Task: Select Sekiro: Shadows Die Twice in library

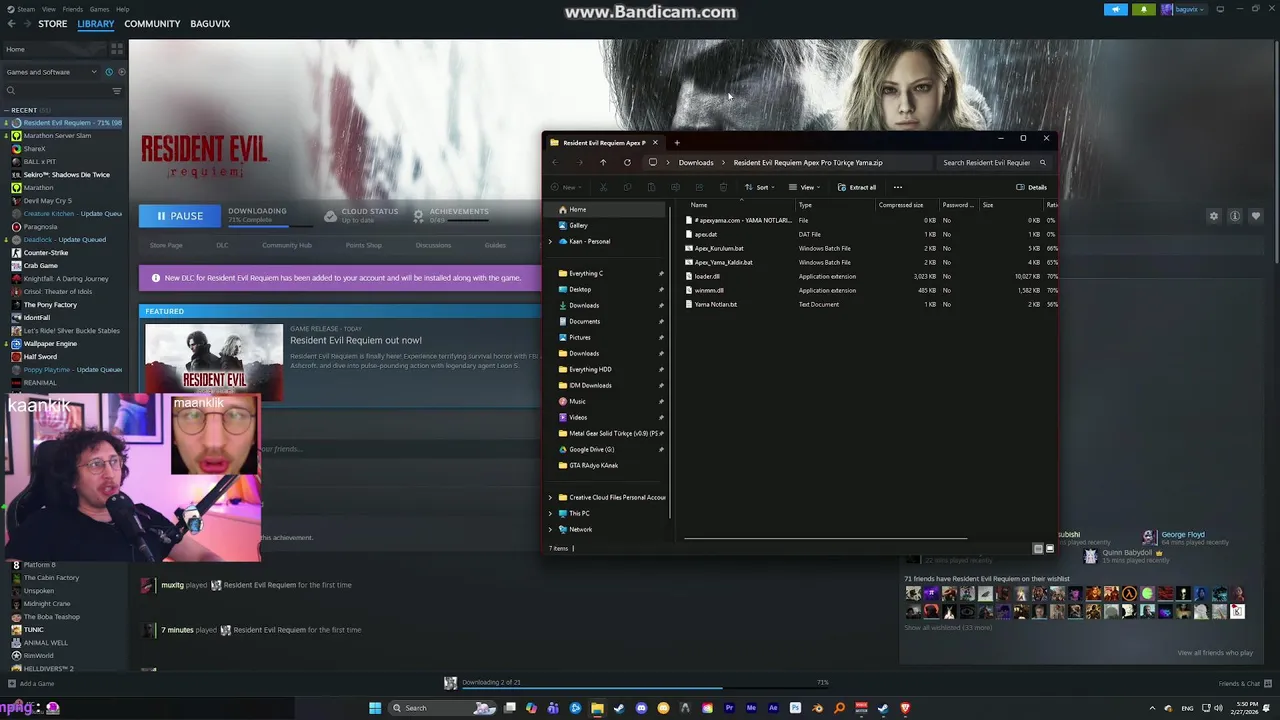Action: tap(66, 175)
